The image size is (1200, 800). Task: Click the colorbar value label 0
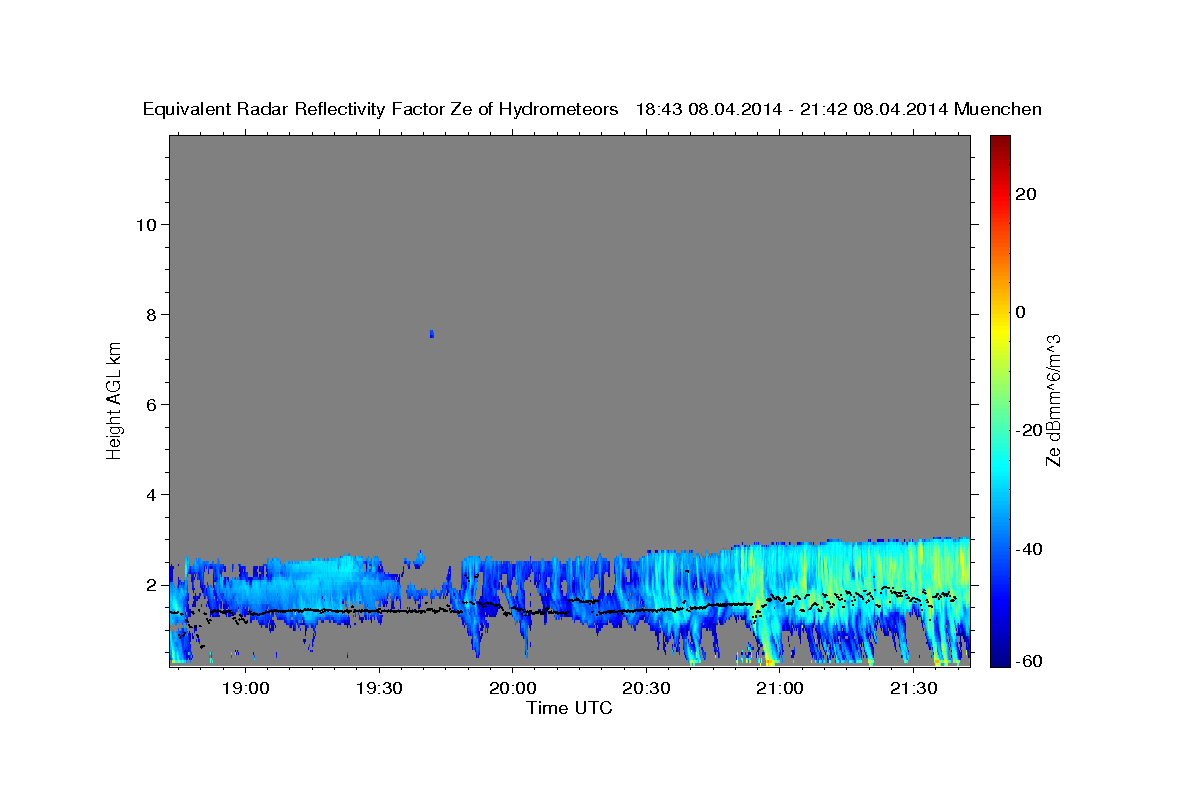[1021, 312]
